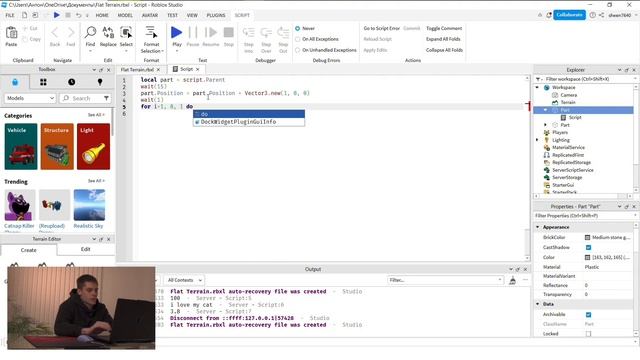Click the BrickColor swatch
This screenshot has width=640, height=360.
(588, 238)
